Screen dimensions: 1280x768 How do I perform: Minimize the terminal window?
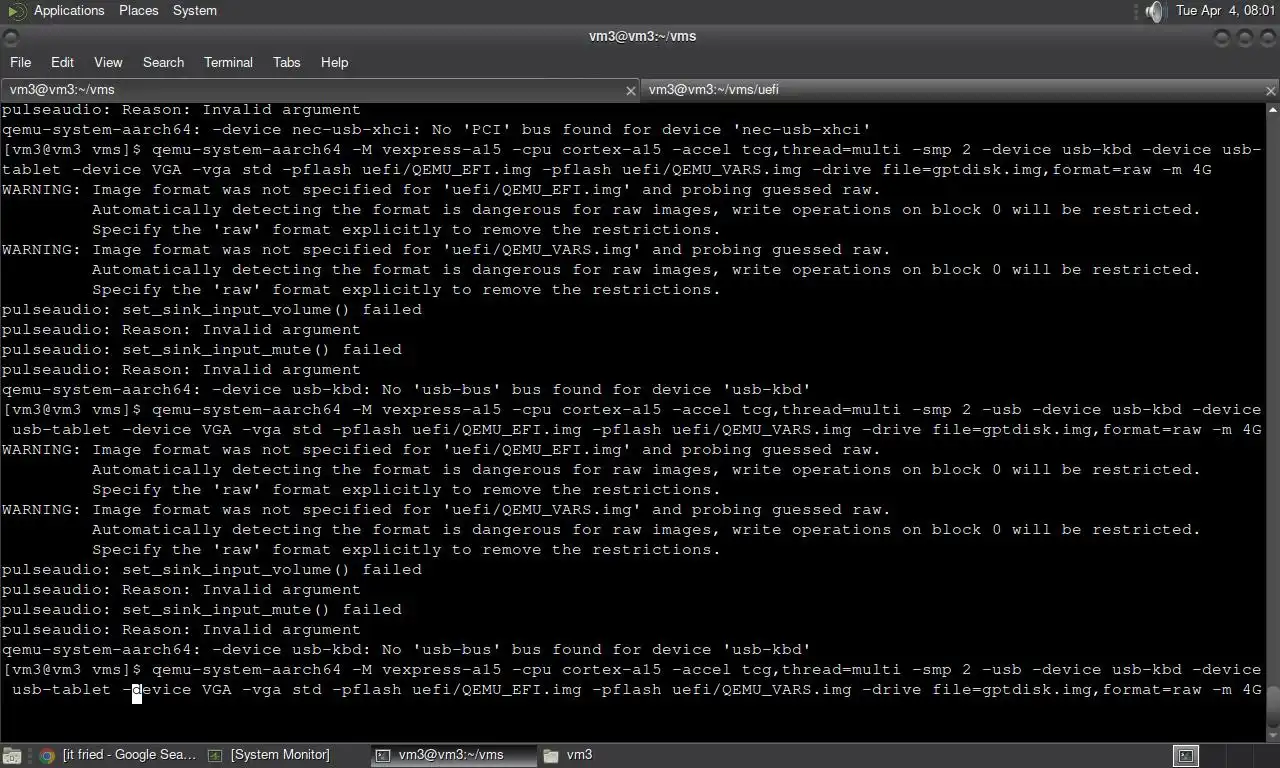[x=1222, y=38]
